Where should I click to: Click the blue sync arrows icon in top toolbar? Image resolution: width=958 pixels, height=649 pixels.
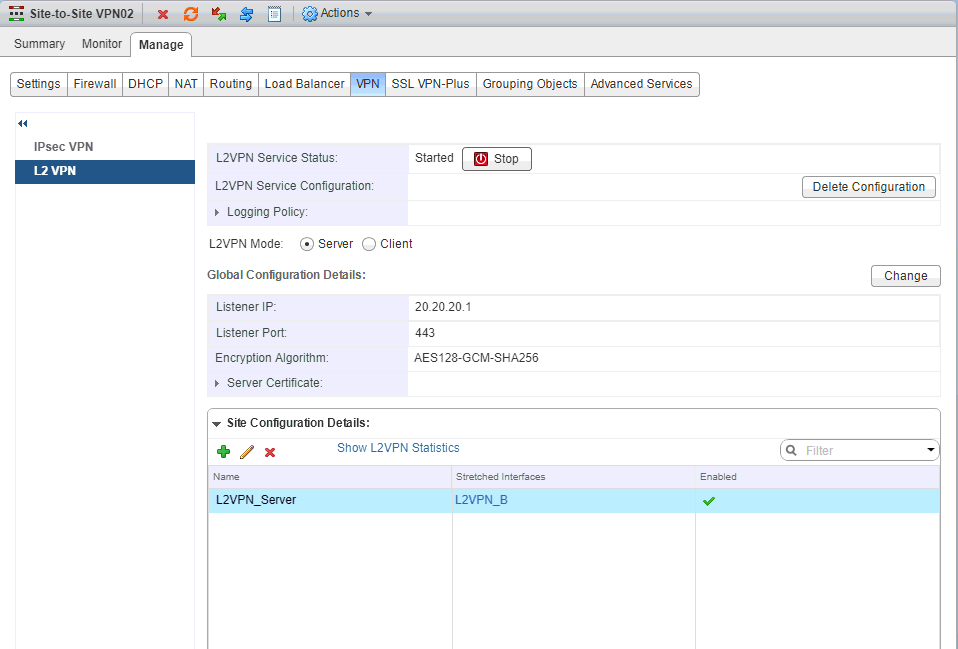pyautogui.click(x=246, y=14)
